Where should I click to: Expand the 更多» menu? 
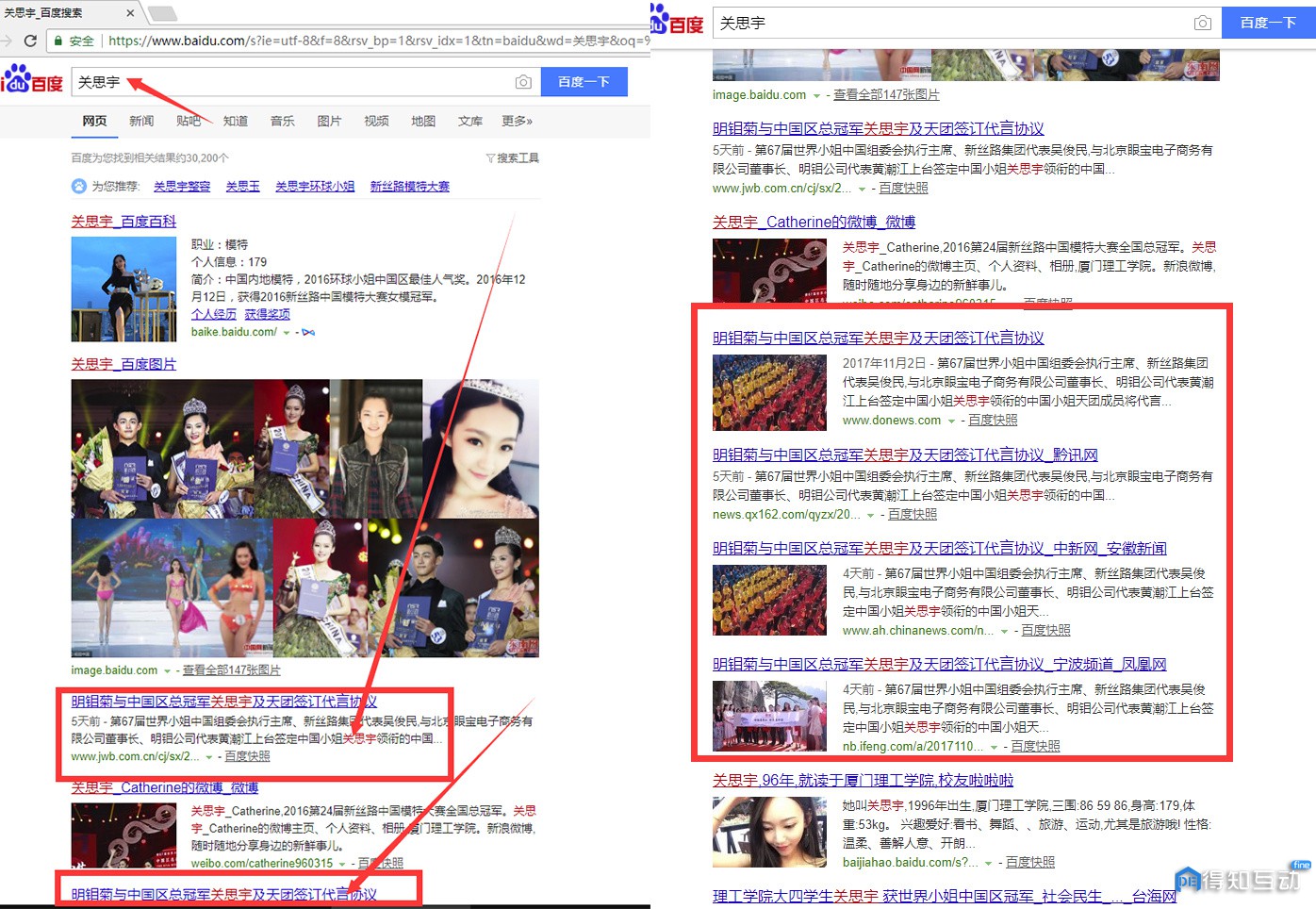518,121
